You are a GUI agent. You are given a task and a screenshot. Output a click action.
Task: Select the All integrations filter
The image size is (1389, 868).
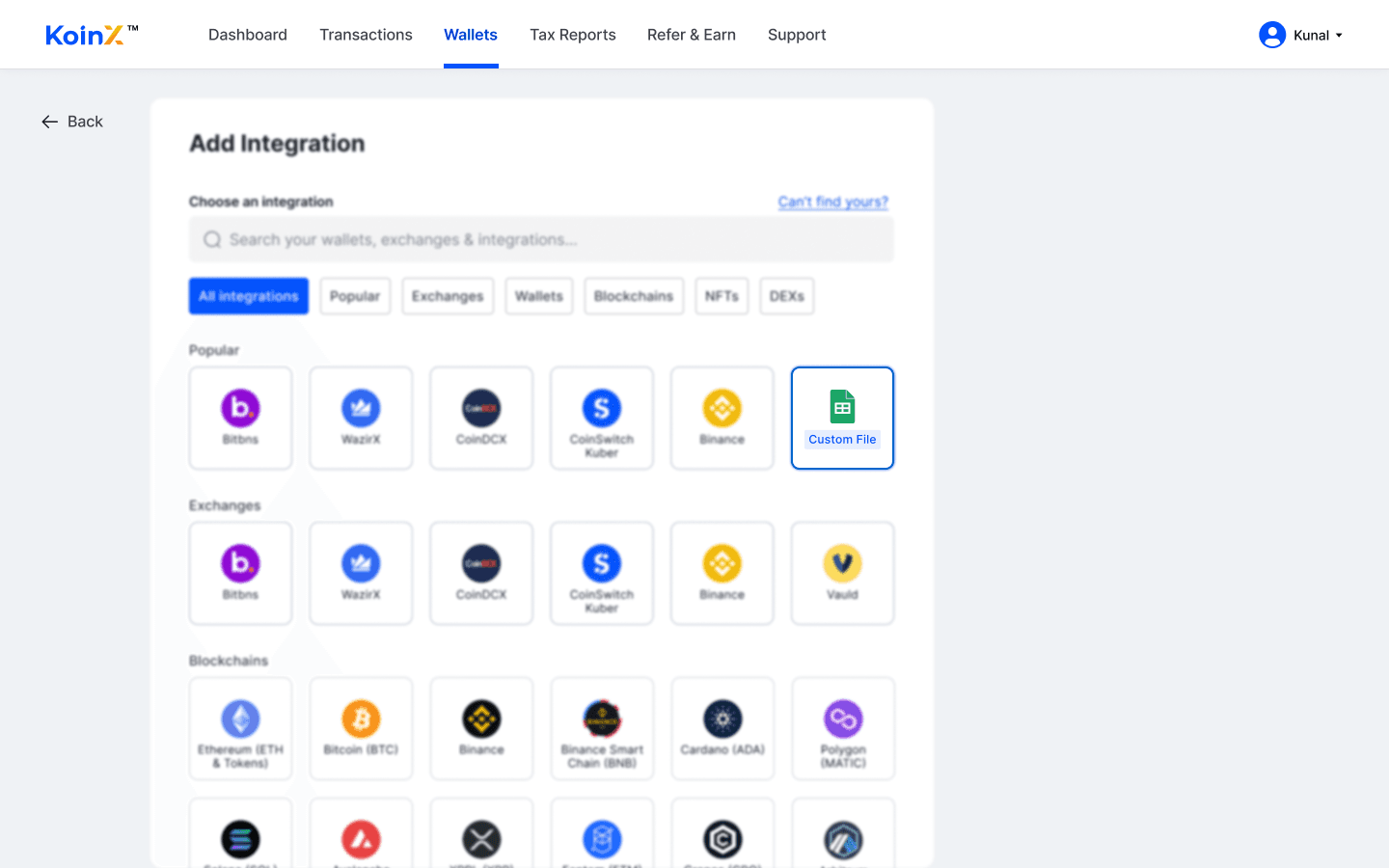pos(249,296)
